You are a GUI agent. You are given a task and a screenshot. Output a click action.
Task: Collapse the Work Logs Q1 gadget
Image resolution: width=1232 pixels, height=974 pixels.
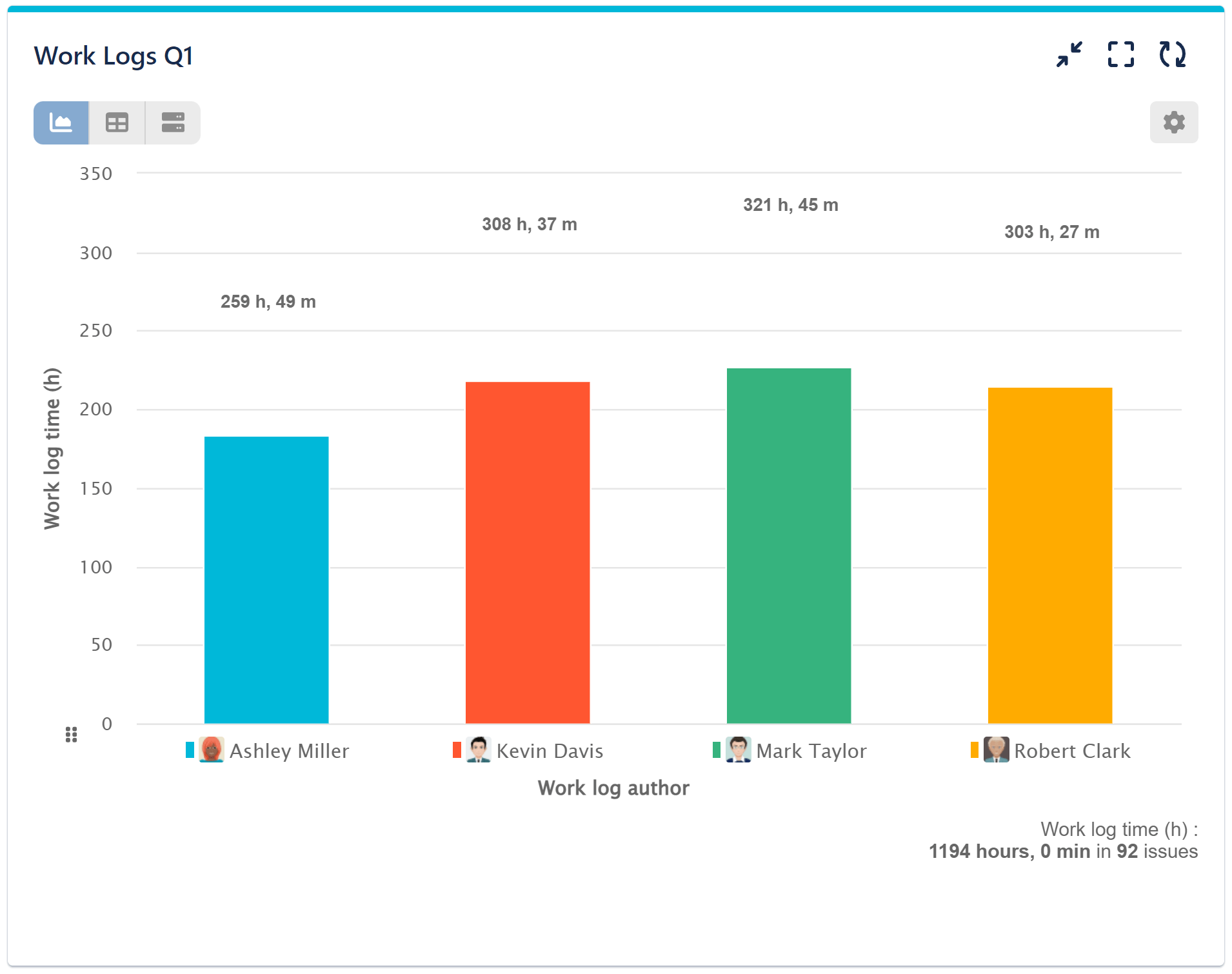coord(1069,55)
